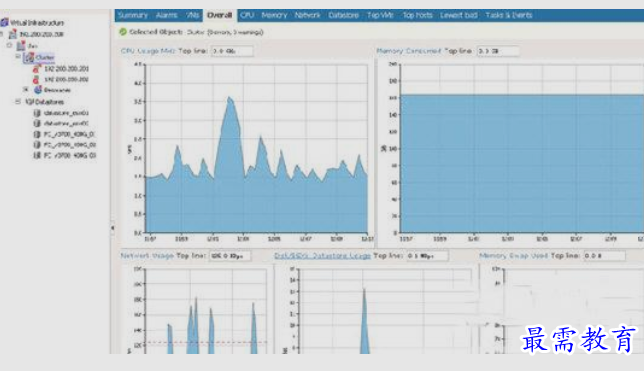The image size is (644, 371).
Task: Click the datacenter icon above Cluster
Action: (x=21, y=46)
